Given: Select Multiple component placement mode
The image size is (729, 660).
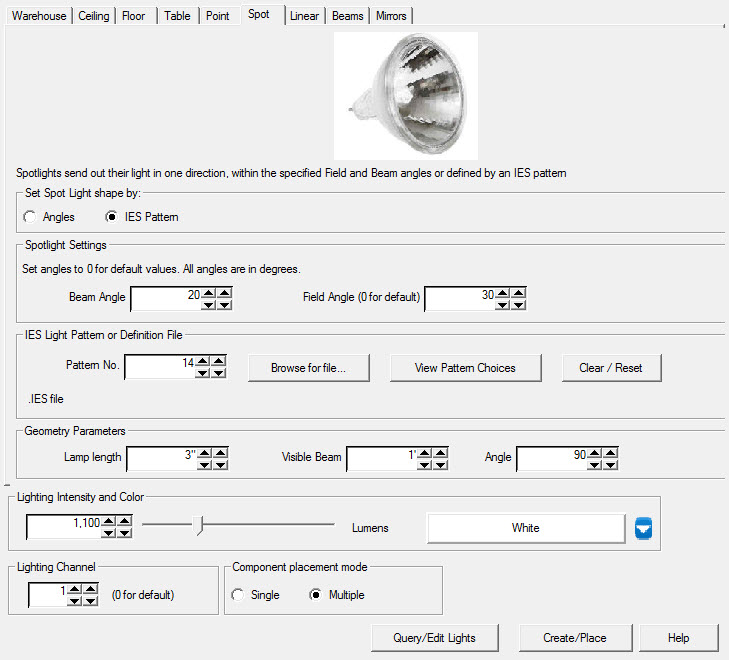Looking at the screenshot, I should [316, 595].
